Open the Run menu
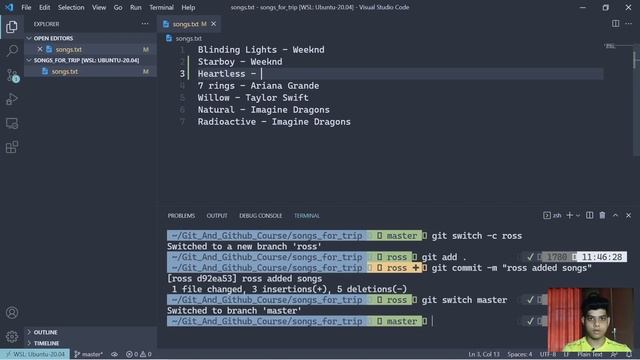 click(136, 7)
